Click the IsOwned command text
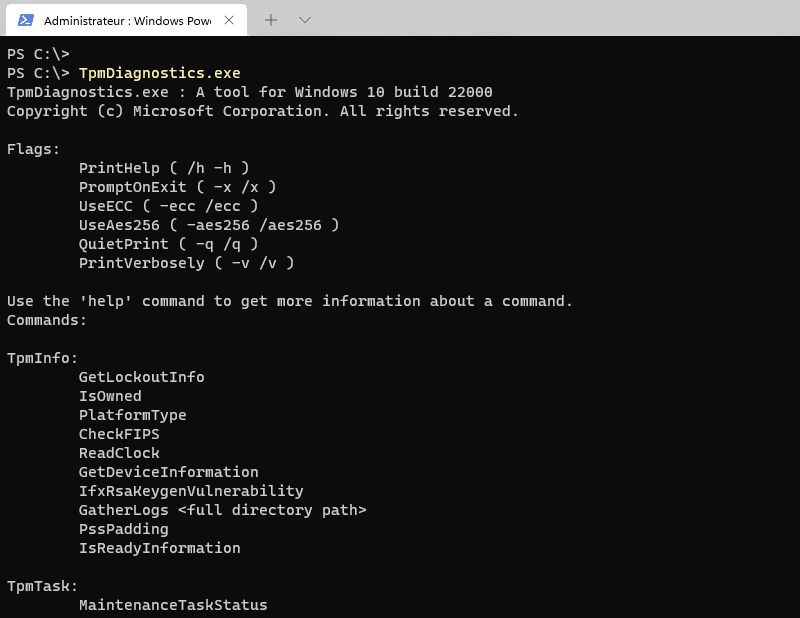The width and height of the screenshot is (800, 618). (x=110, y=396)
